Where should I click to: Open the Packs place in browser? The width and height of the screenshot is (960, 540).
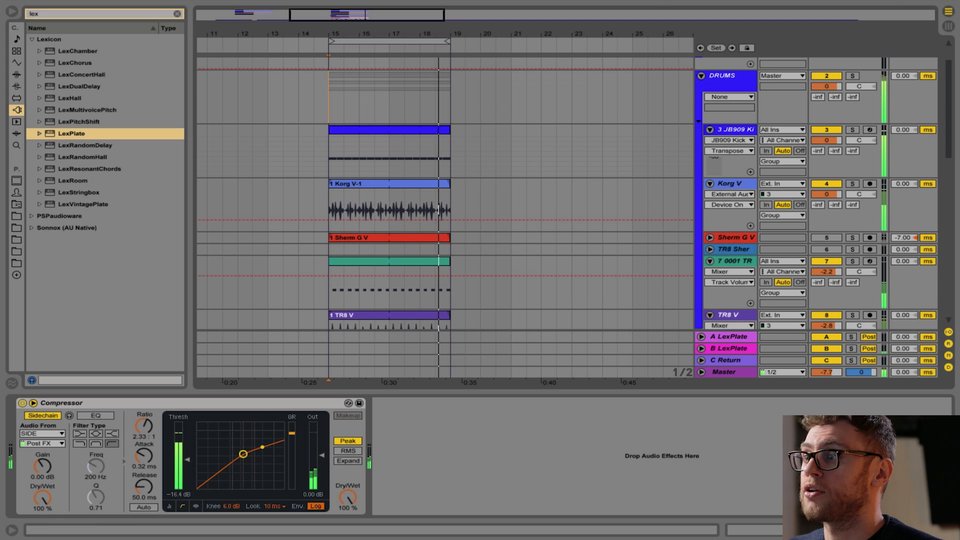[17, 181]
